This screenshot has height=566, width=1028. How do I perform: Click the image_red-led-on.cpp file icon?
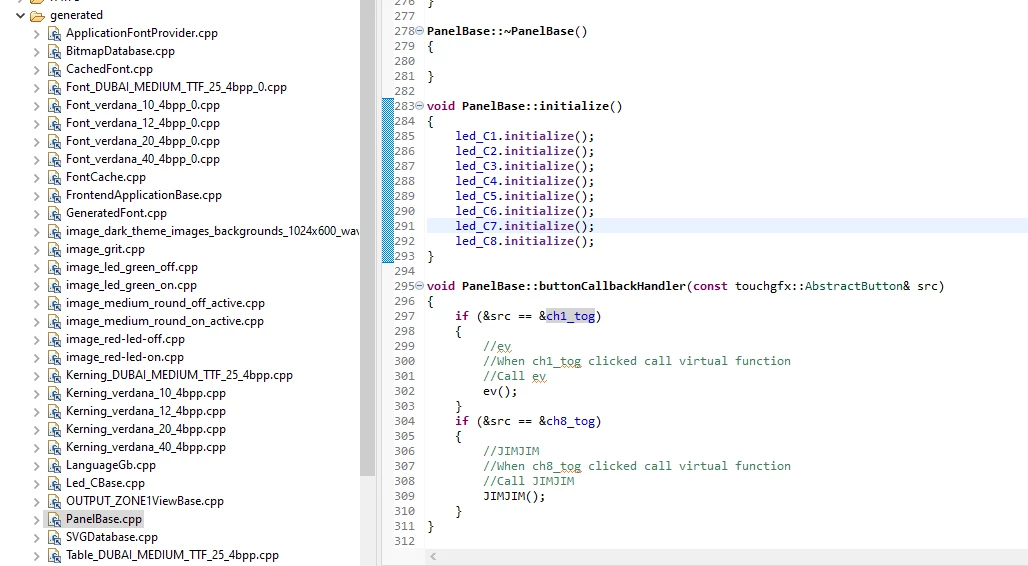(x=54, y=358)
